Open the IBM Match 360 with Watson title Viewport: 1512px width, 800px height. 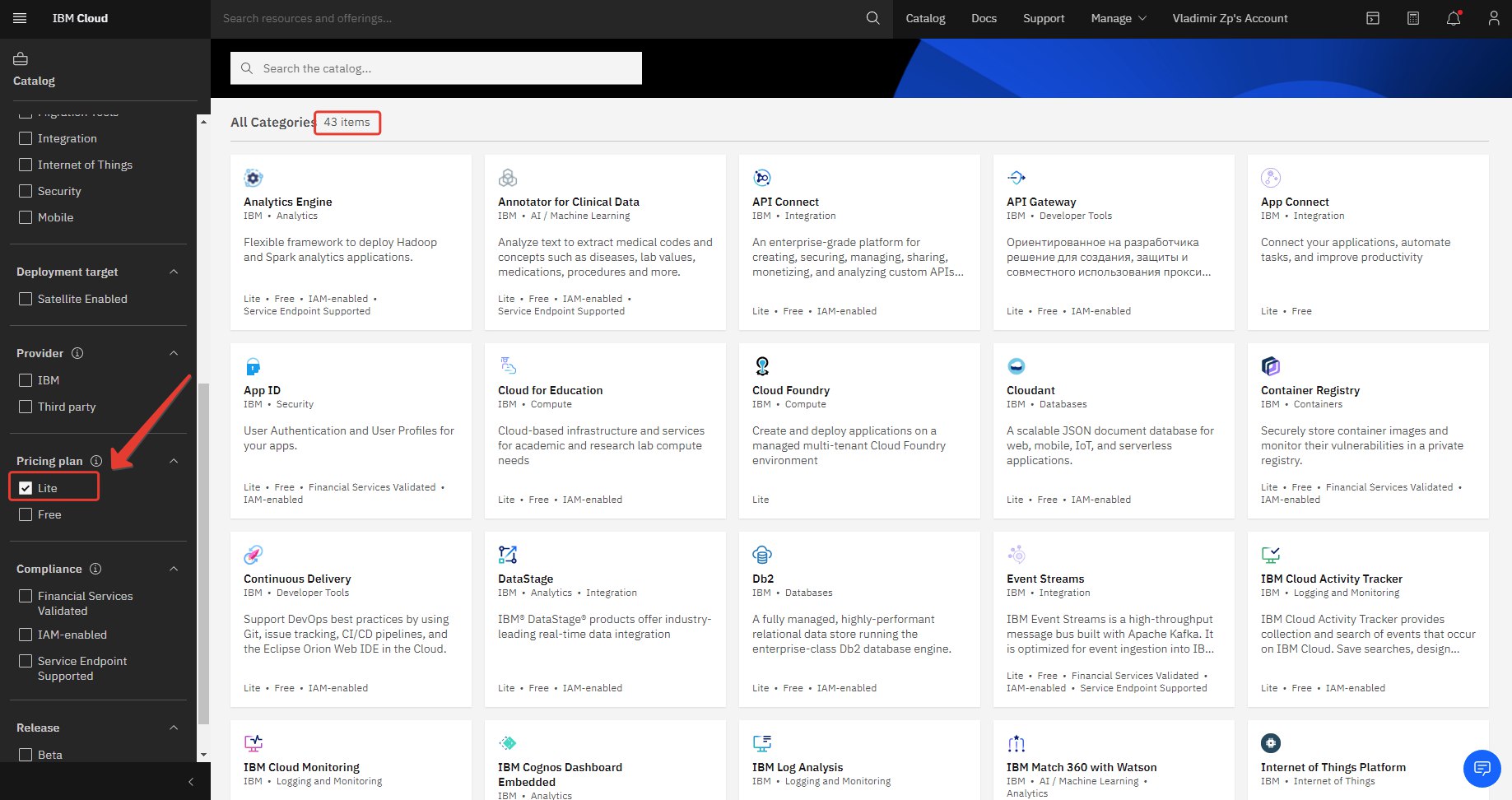1082,767
